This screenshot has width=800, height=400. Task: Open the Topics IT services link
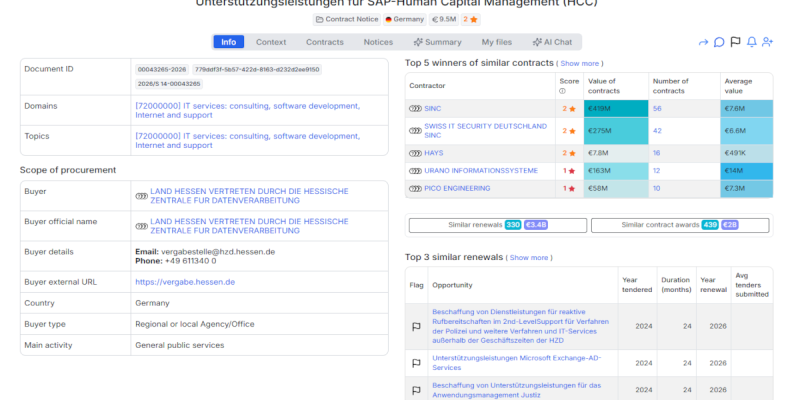[x=247, y=141]
